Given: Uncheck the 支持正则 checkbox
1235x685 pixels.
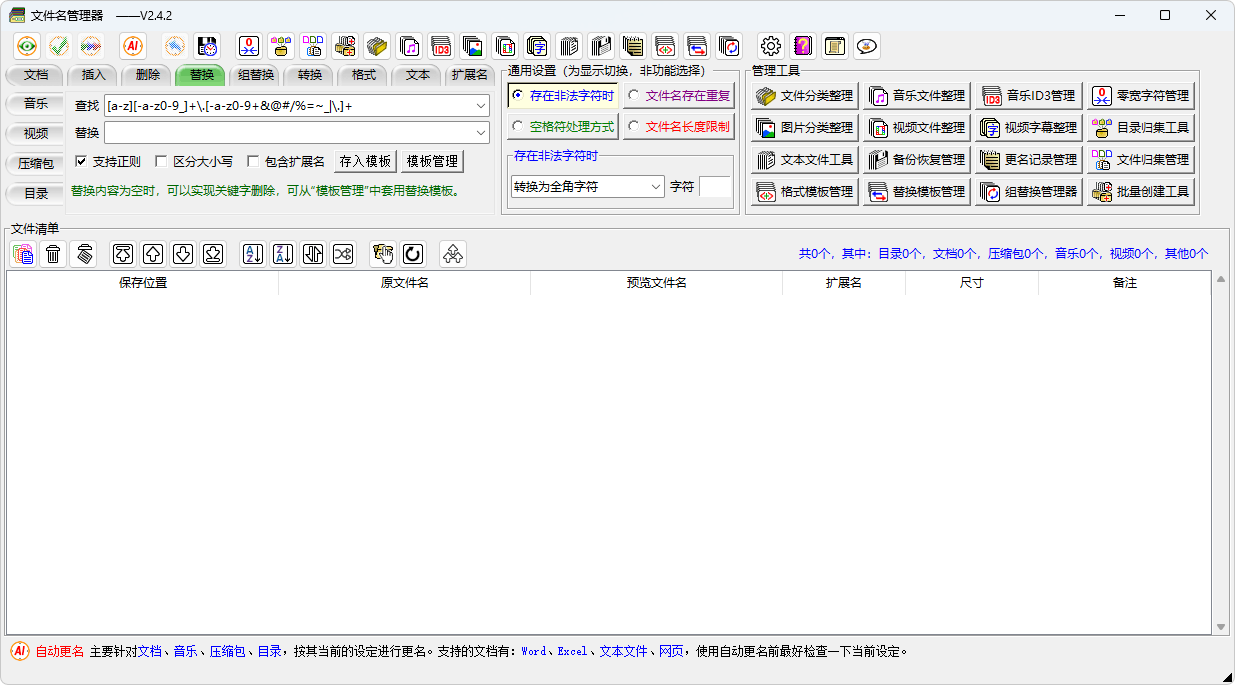Looking at the screenshot, I should coord(82,161).
